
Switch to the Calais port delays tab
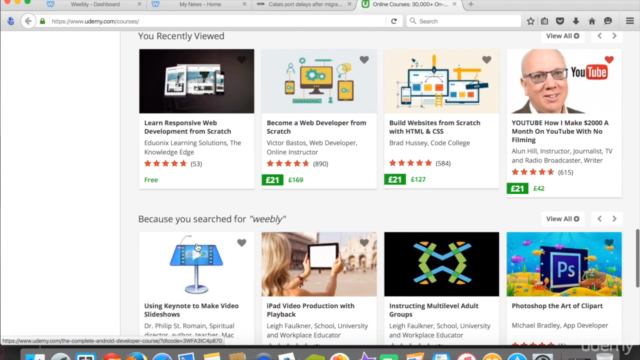click(x=304, y=4)
